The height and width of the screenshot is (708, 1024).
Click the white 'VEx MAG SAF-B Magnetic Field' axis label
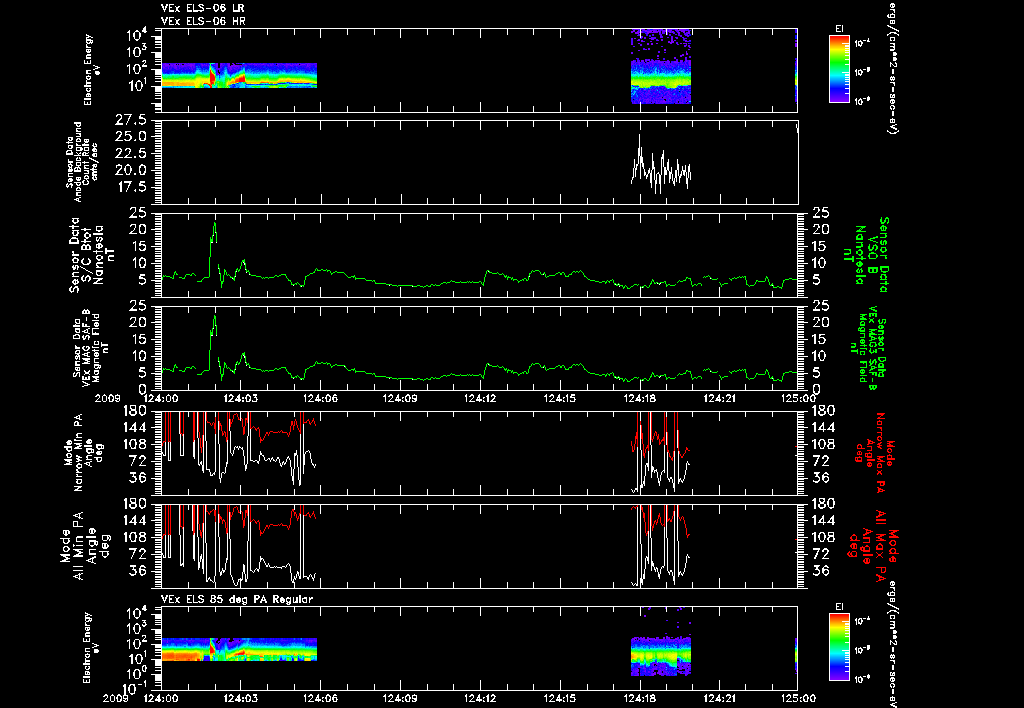pos(91,347)
